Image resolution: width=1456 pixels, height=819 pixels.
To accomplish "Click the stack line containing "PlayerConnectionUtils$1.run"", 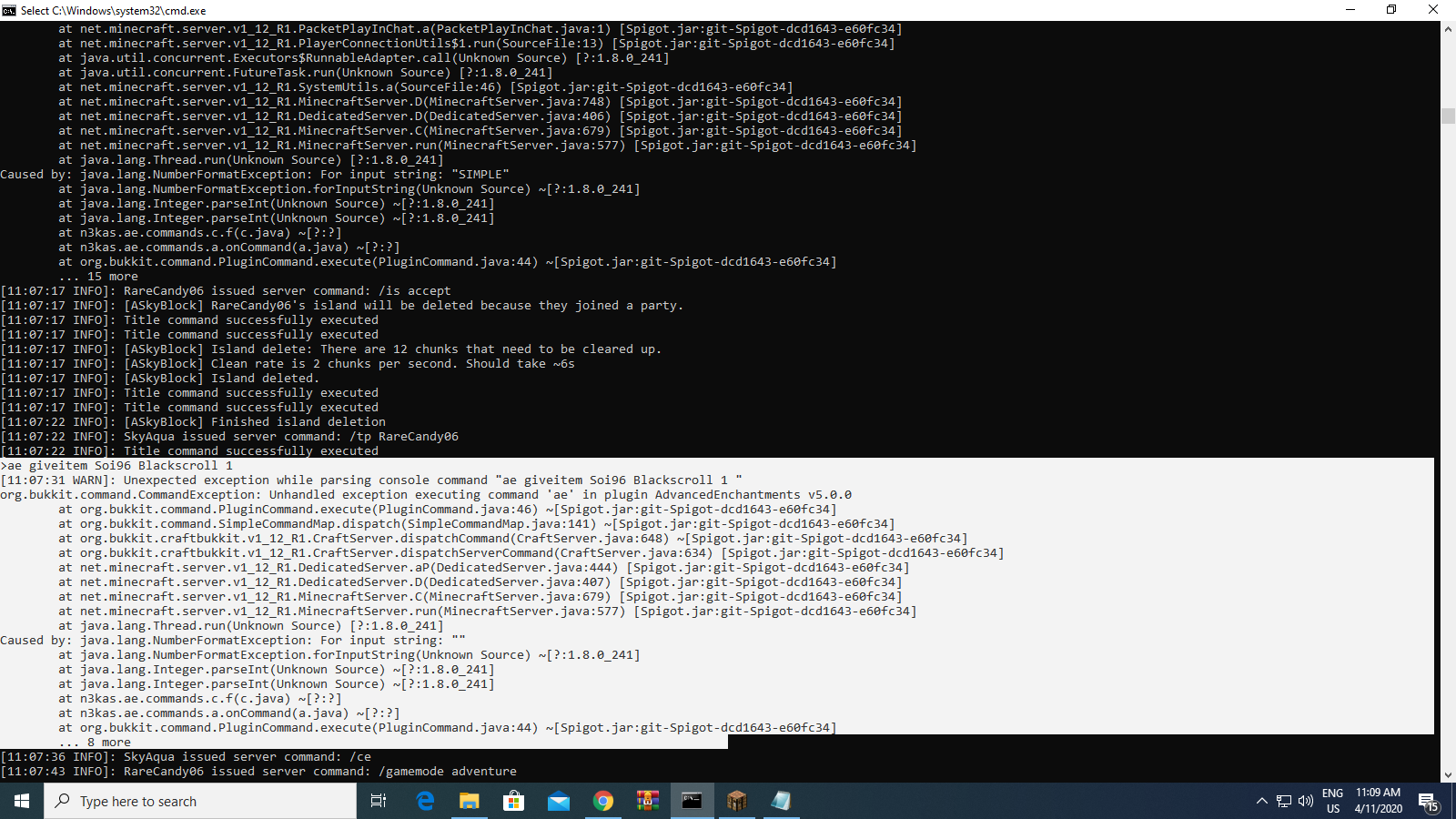I will (x=477, y=44).
